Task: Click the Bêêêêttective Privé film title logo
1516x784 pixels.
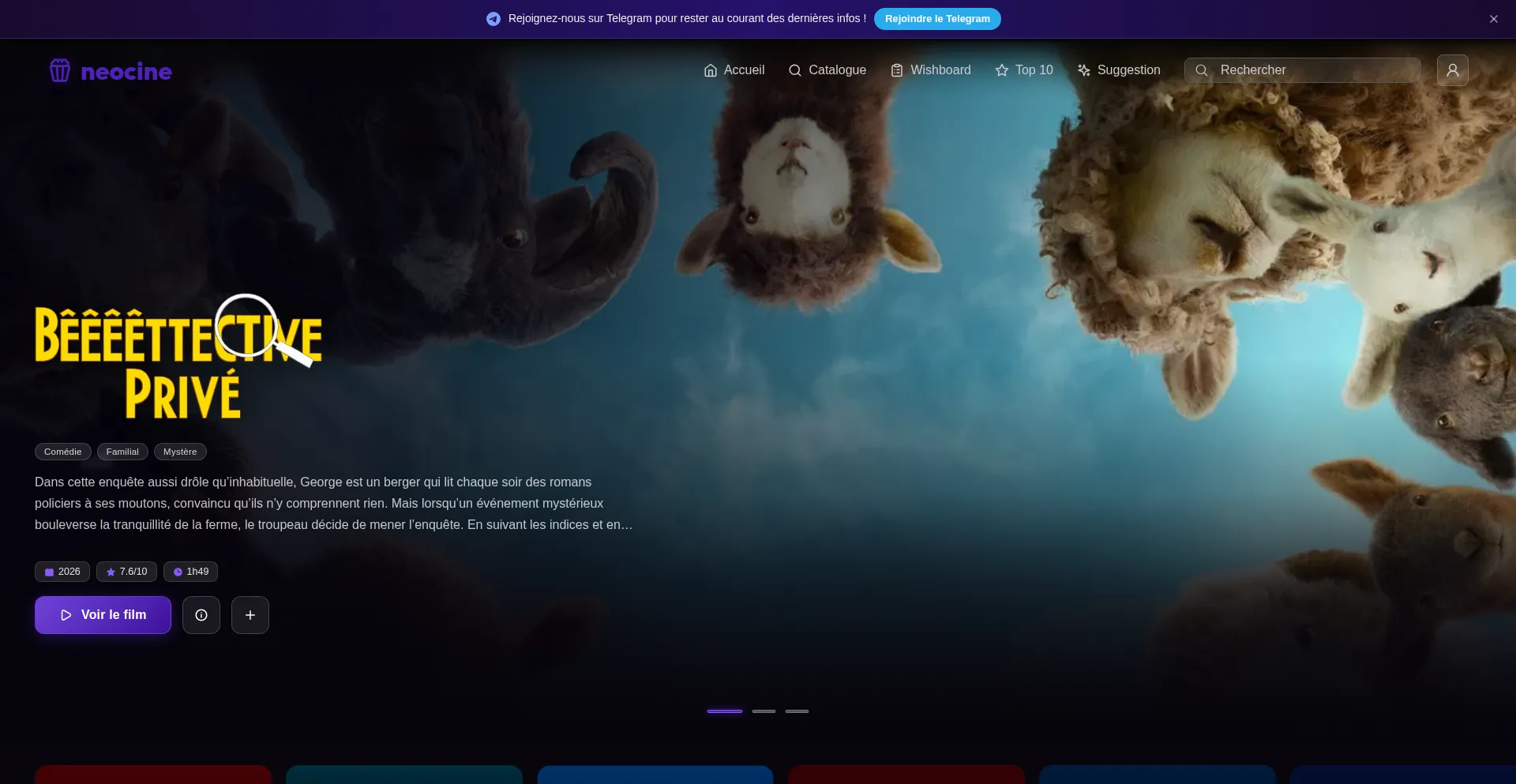Action: (x=178, y=357)
